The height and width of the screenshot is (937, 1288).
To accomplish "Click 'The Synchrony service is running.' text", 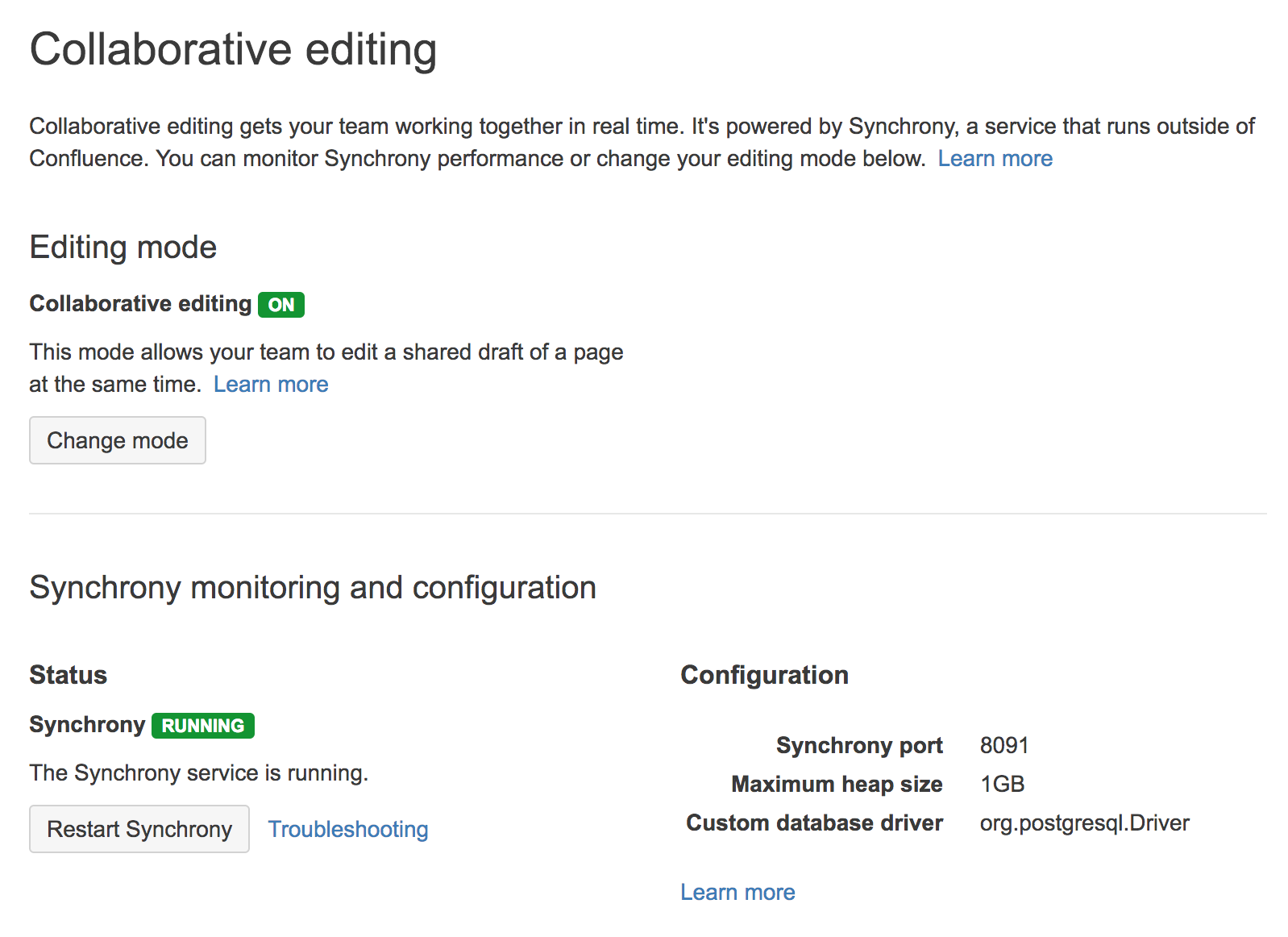I will click(199, 773).
